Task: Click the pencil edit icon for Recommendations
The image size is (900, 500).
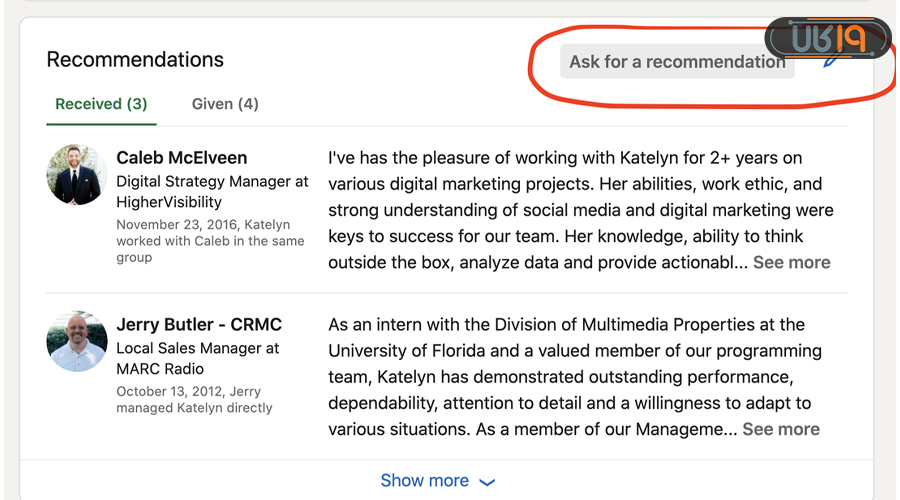Action: coord(831,61)
